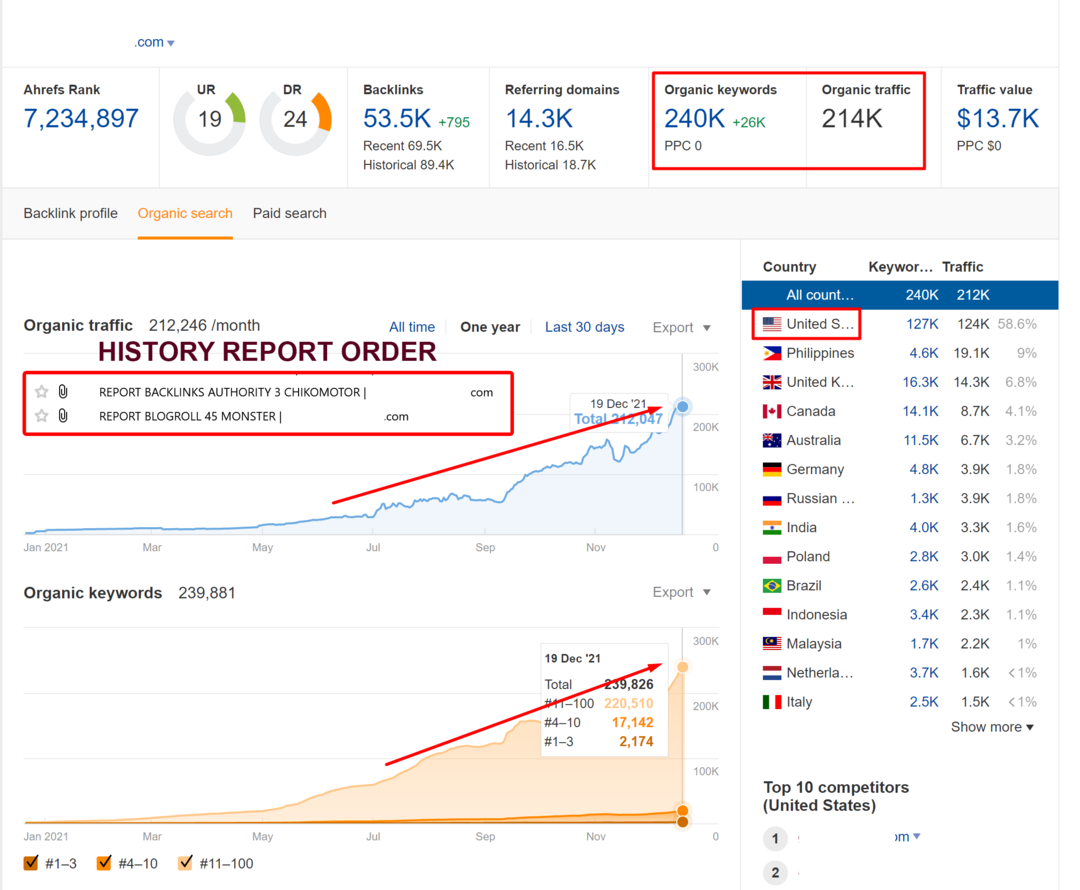Open the Paid search tab

coord(289,214)
